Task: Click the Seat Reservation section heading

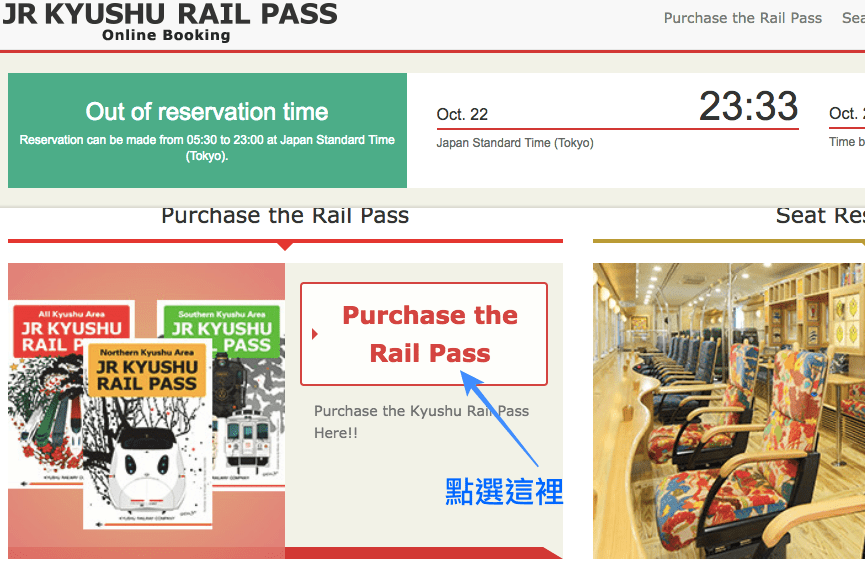Action: 820,215
